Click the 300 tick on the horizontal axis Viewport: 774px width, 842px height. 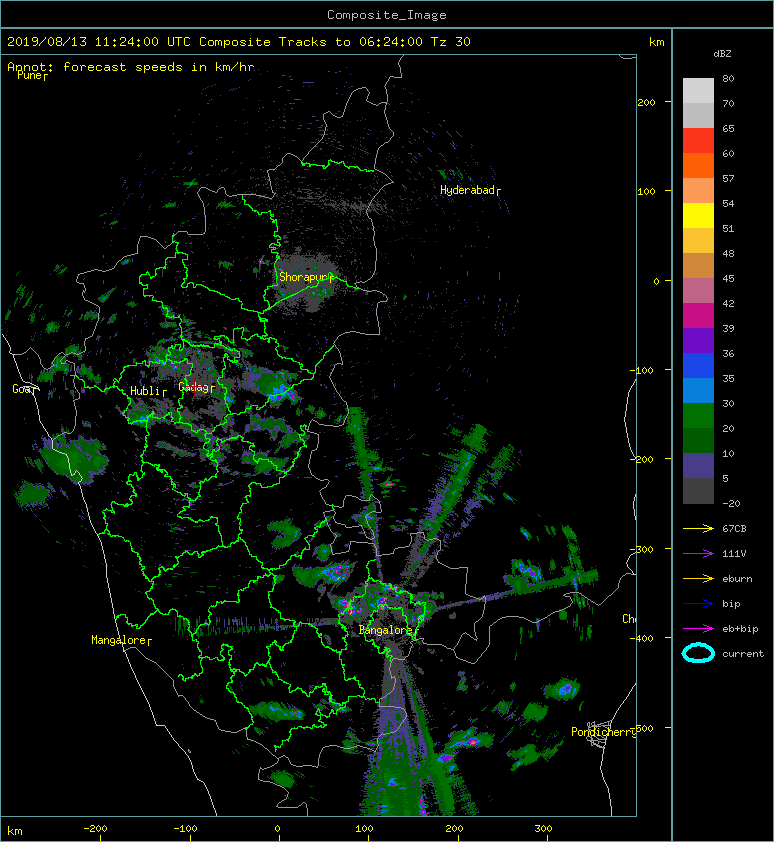pos(543,829)
